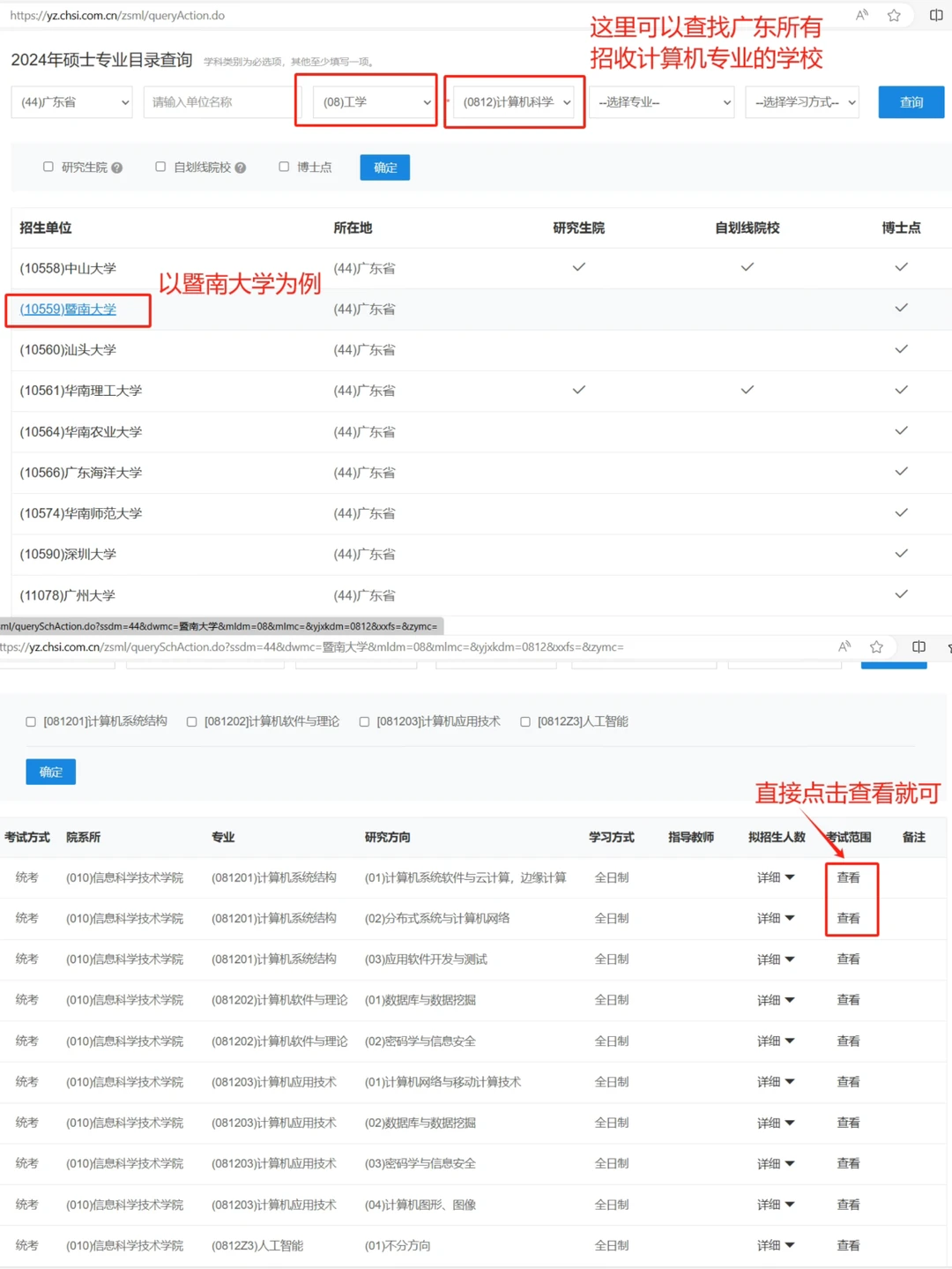
Task: Check the 博士点 checkbox
Action: (284, 167)
